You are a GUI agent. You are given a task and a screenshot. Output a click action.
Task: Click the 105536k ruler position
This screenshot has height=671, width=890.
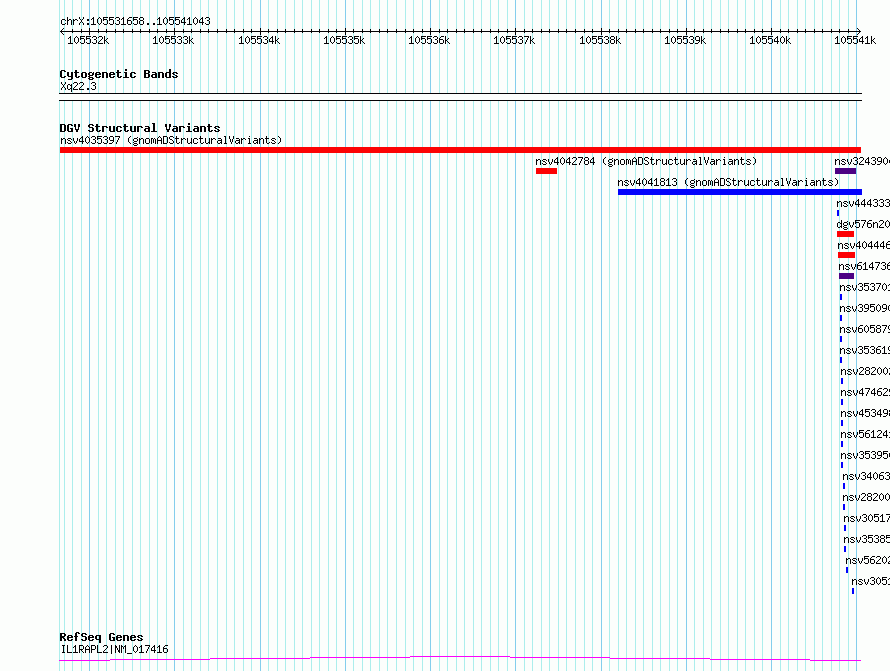pyautogui.click(x=429, y=40)
